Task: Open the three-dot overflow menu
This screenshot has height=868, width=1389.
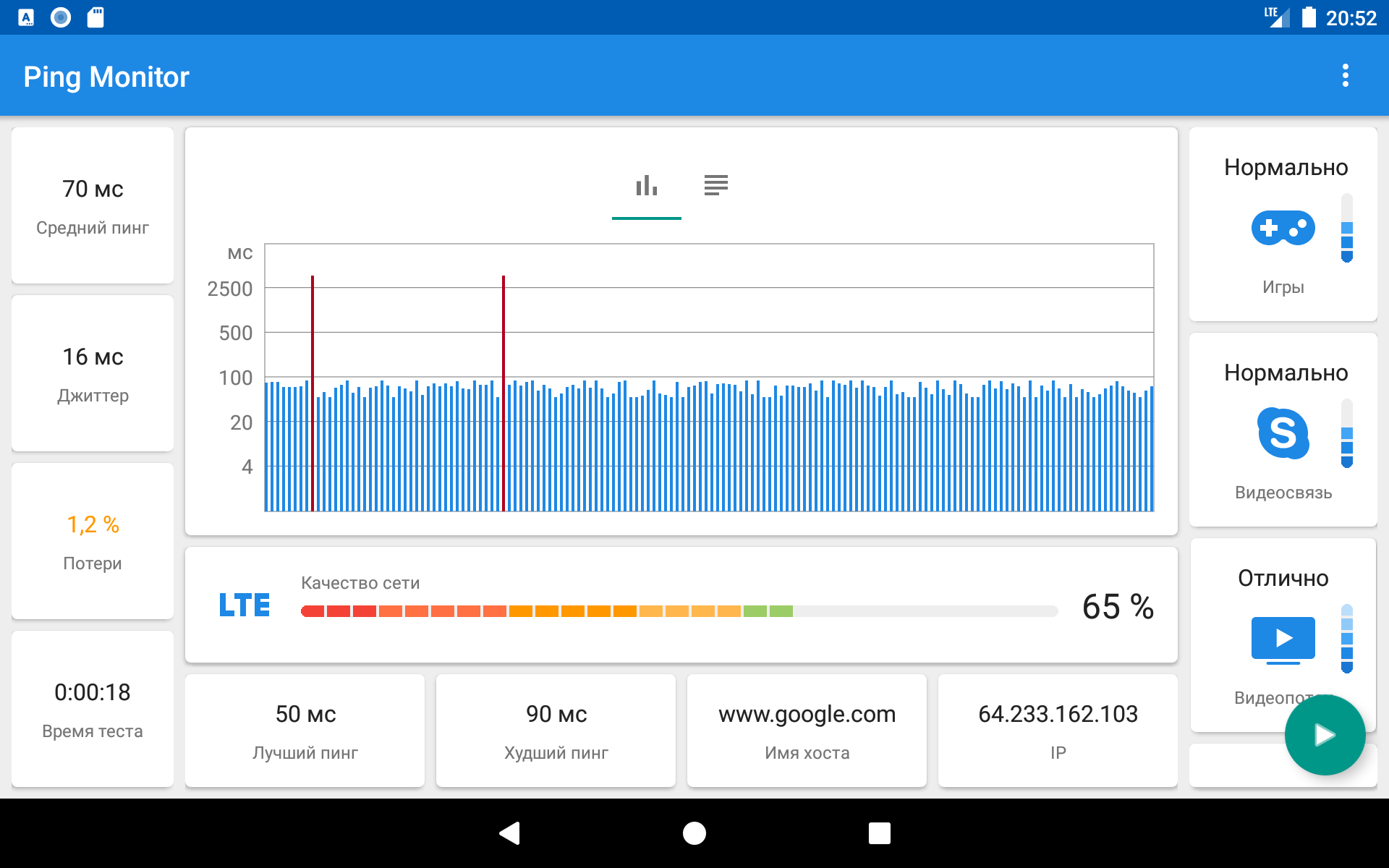Action: [x=1345, y=76]
